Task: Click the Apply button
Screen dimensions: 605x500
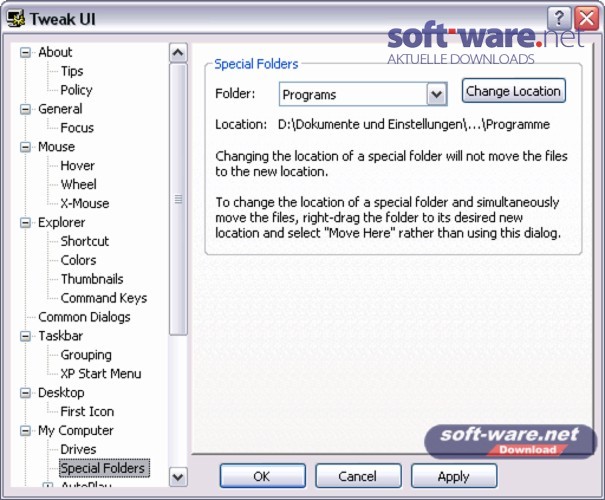Action: [454, 476]
